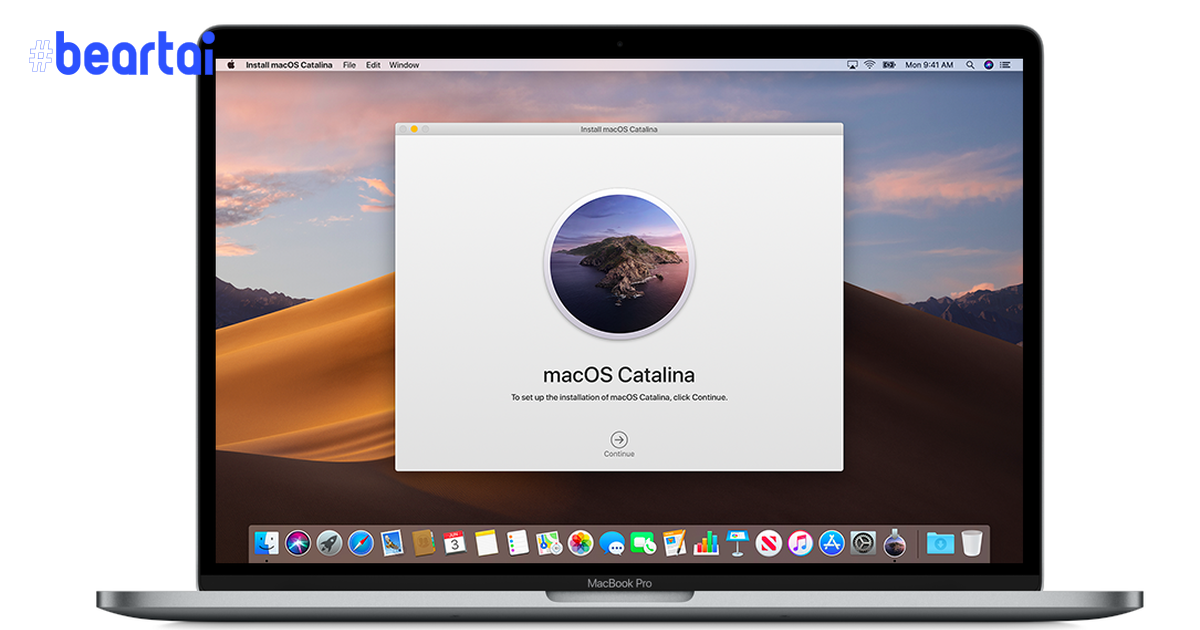The width and height of the screenshot is (1200, 630).
Task: Open Downloads folder in the Dock
Action: [940, 543]
